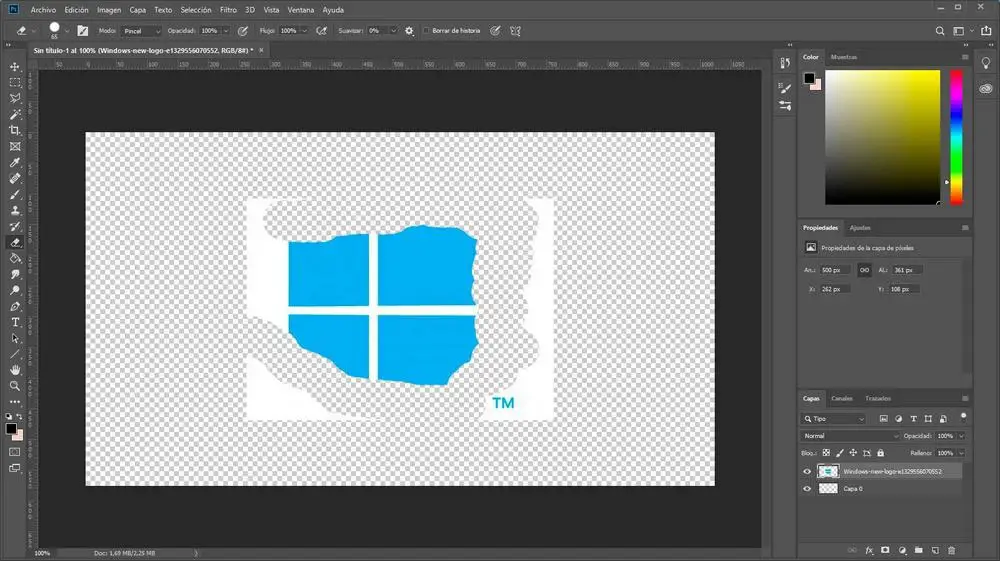Open the Edit Toolbar three-dots menu

[15, 402]
